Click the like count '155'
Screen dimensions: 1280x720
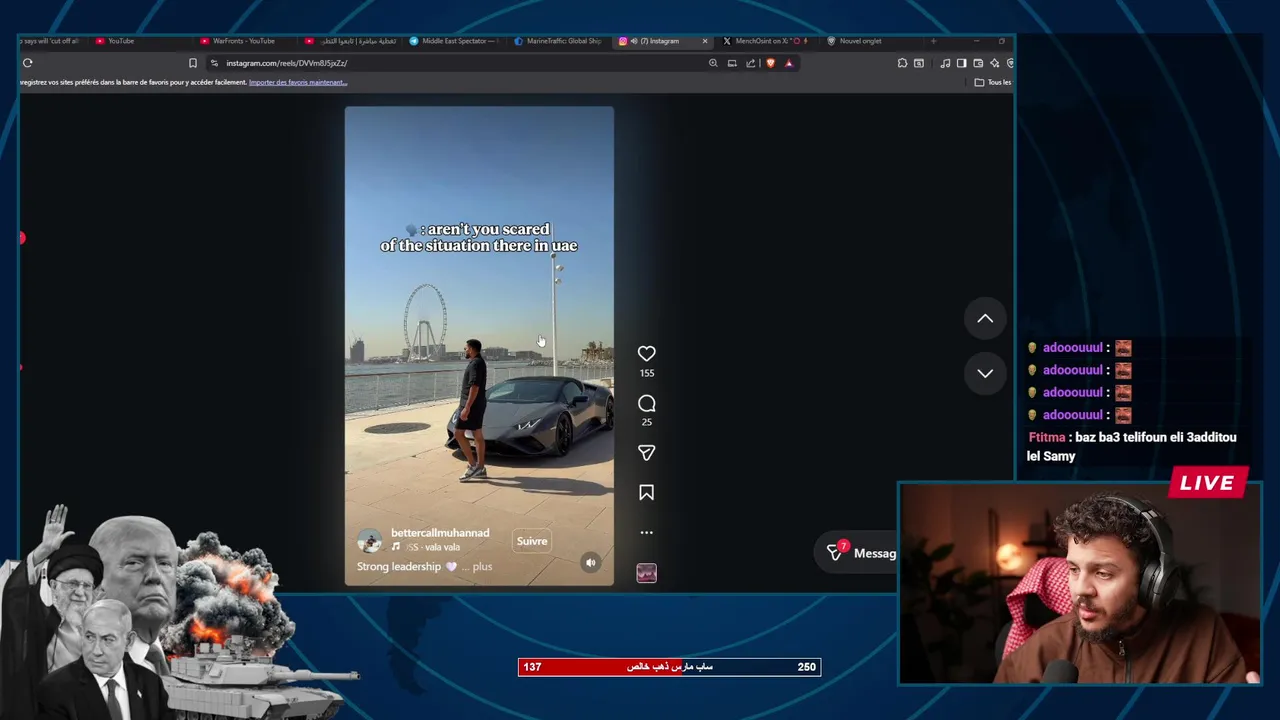tap(647, 373)
